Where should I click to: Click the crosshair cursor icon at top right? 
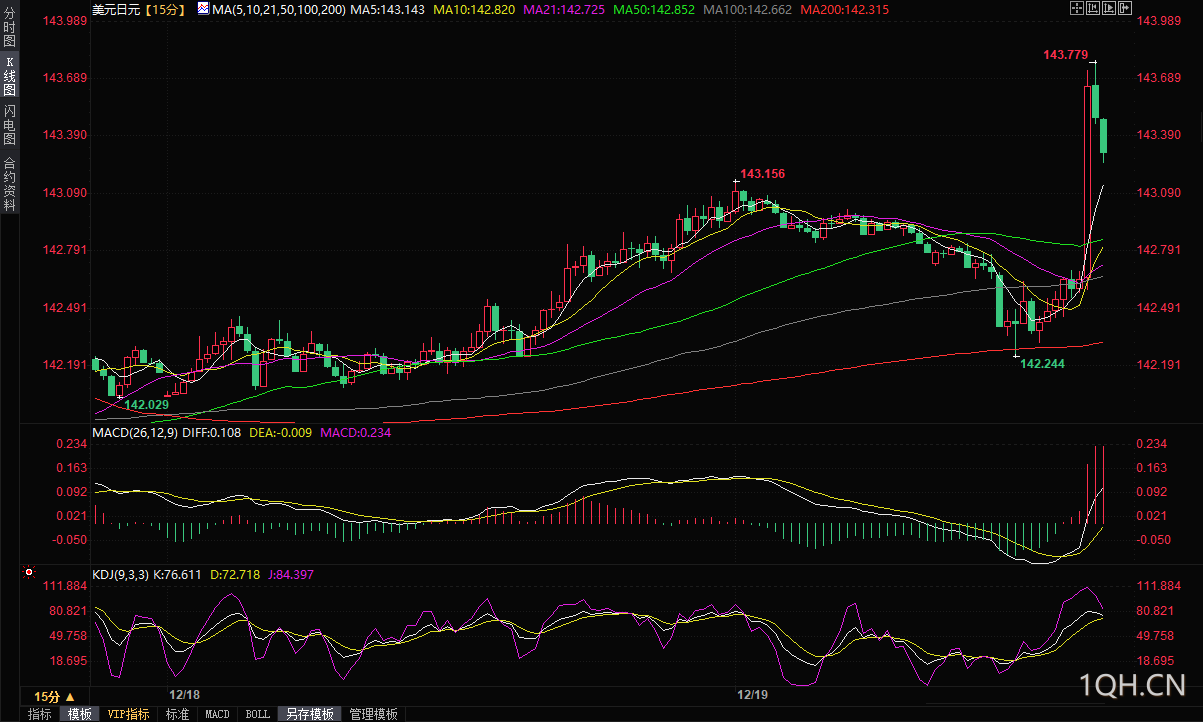(1077, 8)
